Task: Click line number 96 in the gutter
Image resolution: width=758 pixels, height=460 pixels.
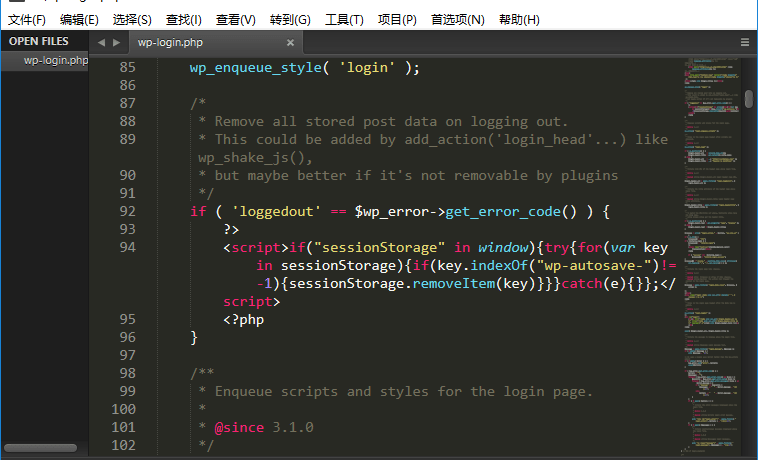Action: (128, 337)
